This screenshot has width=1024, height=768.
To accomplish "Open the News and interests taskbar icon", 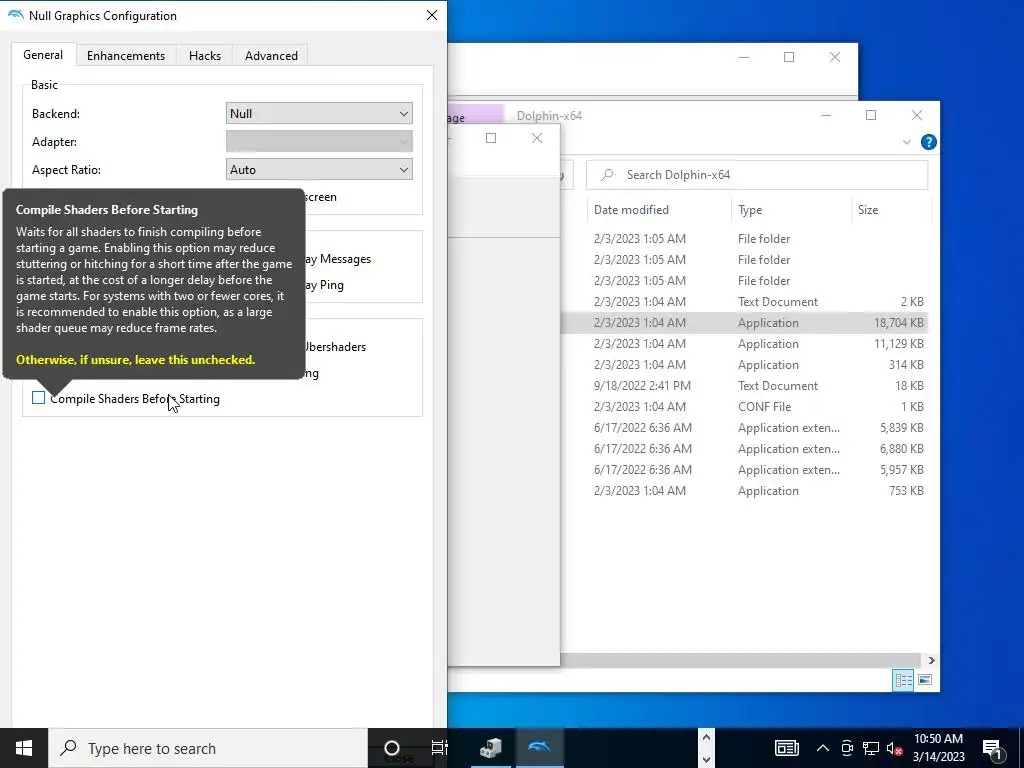I will tap(786, 748).
